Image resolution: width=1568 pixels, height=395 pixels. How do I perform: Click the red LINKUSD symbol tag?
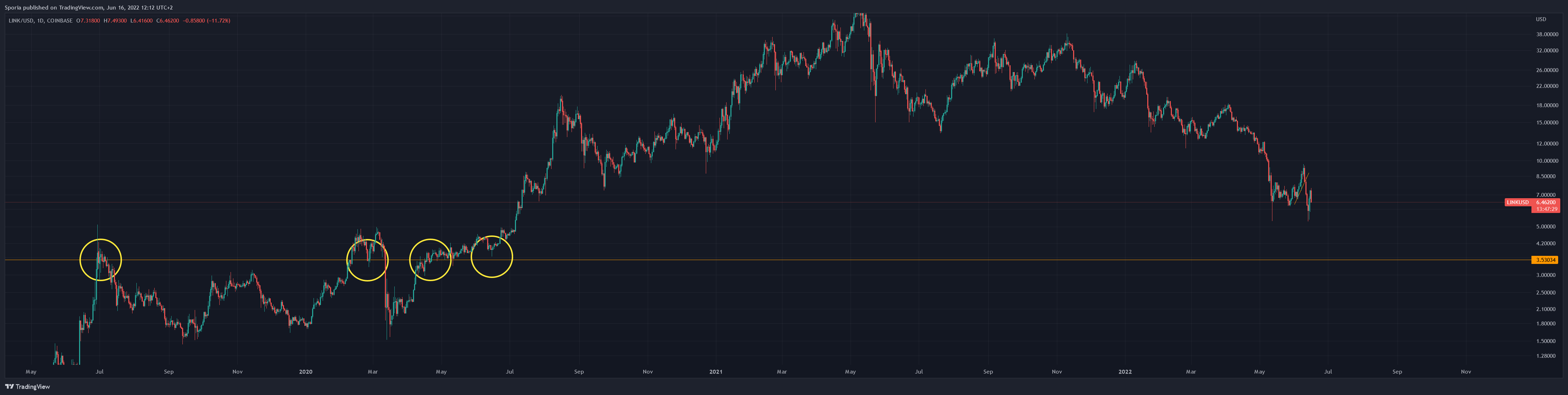coord(1517,202)
